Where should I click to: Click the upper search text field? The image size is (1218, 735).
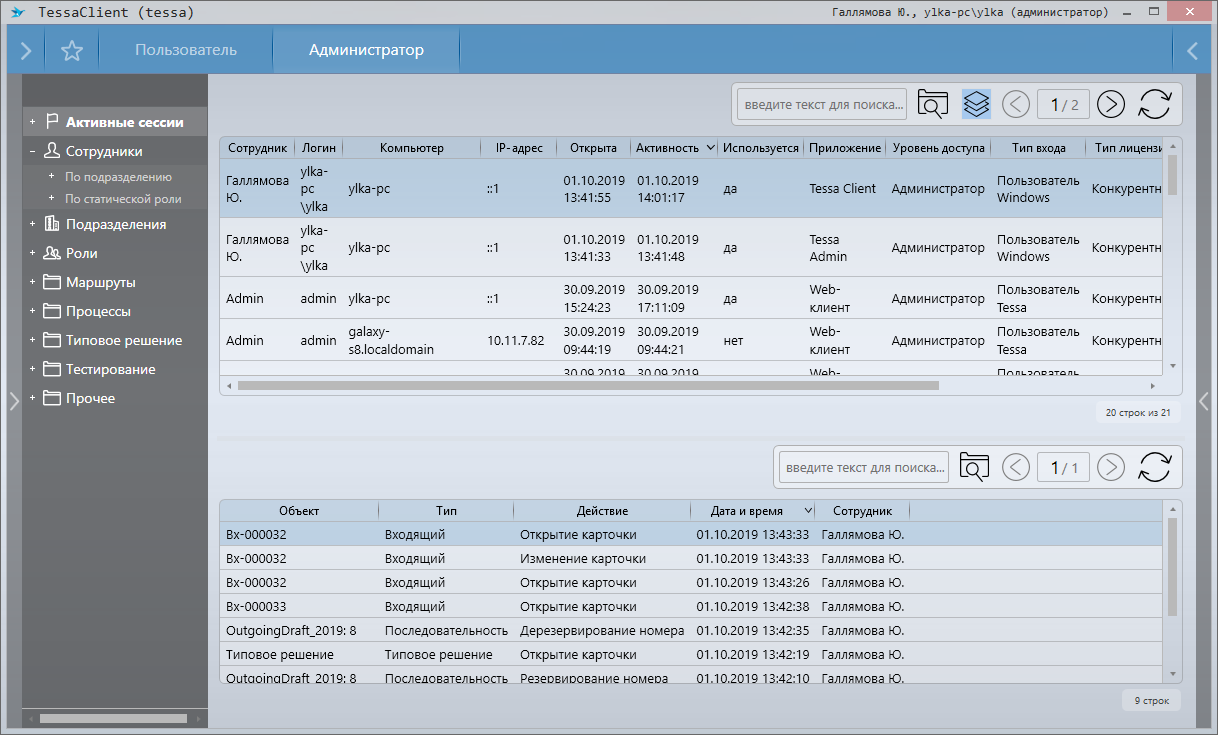click(x=822, y=104)
